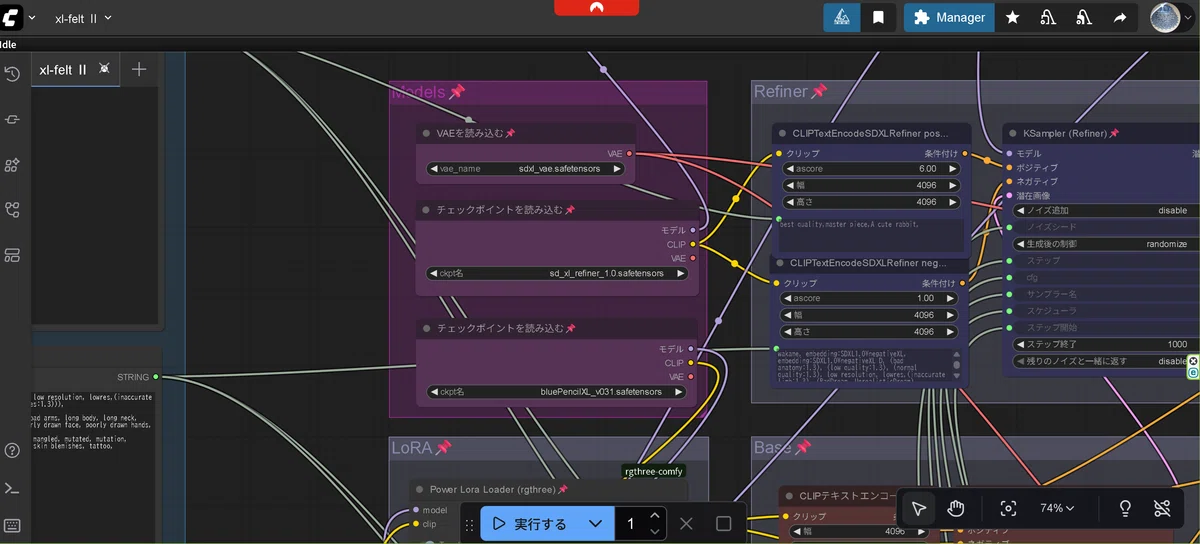Open the queue history sidebar icon

point(12,74)
